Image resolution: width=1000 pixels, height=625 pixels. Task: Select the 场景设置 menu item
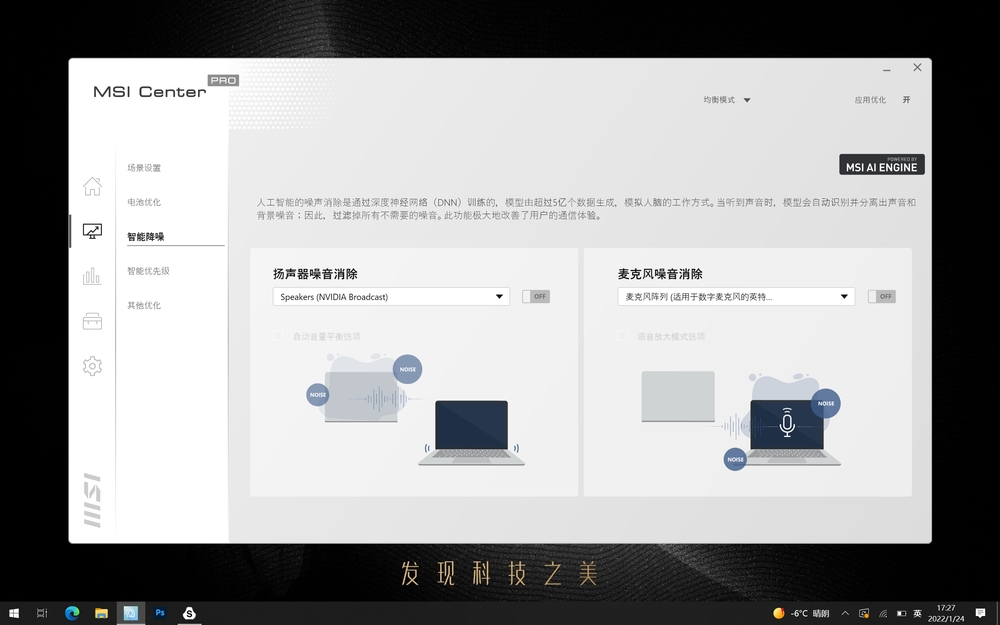click(x=144, y=168)
